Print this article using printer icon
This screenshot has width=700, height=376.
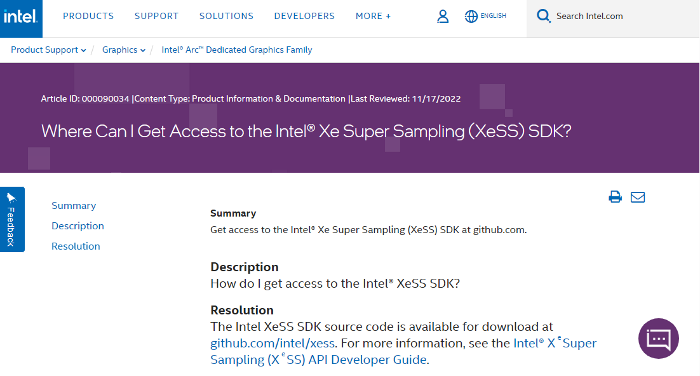[x=615, y=197]
